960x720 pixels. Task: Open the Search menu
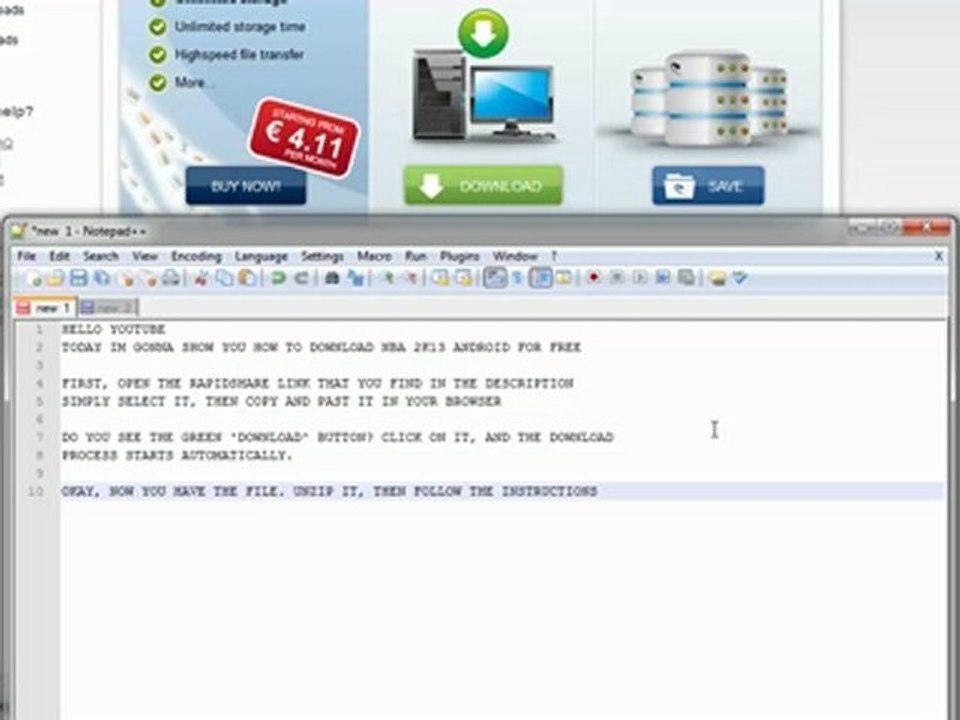coord(101,256)
